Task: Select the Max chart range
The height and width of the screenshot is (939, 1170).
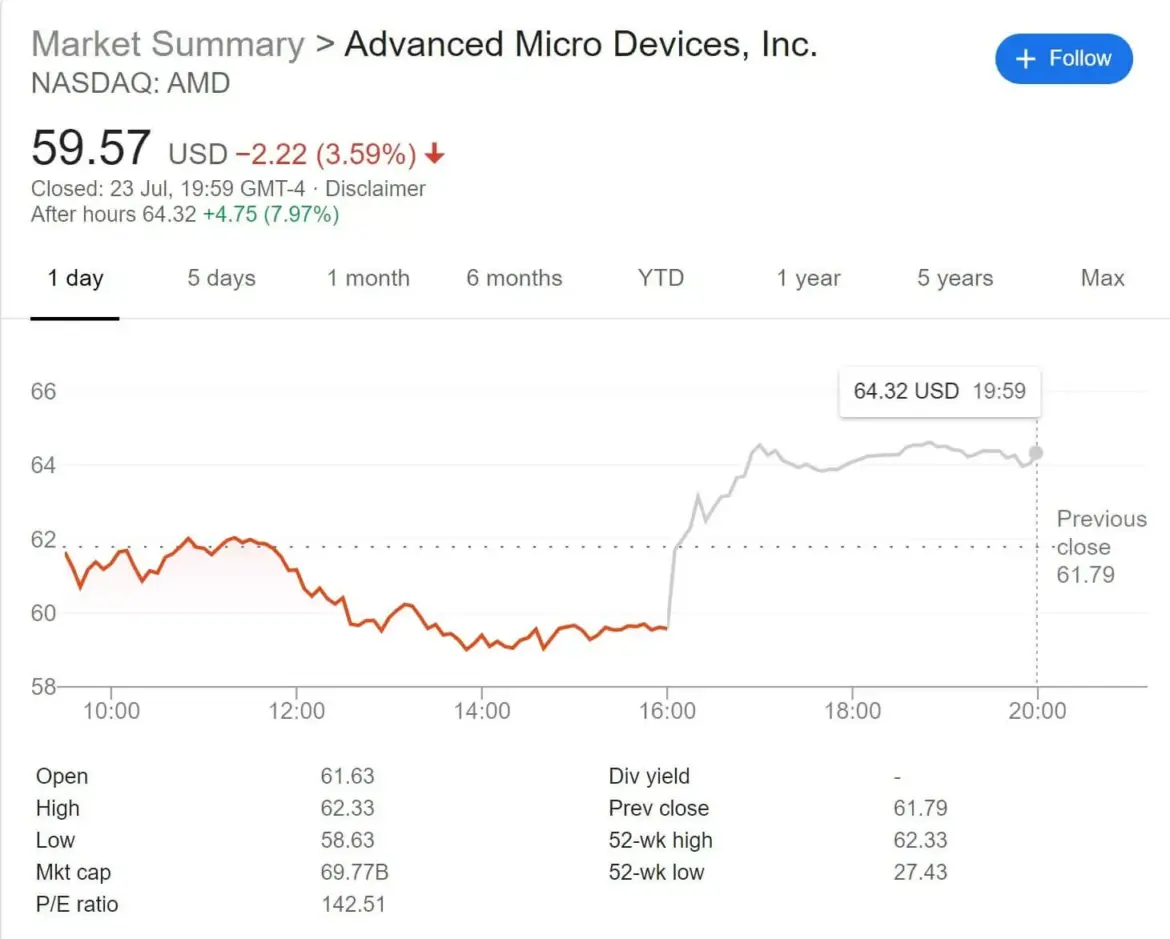Action: click(x=1101, y=279)
